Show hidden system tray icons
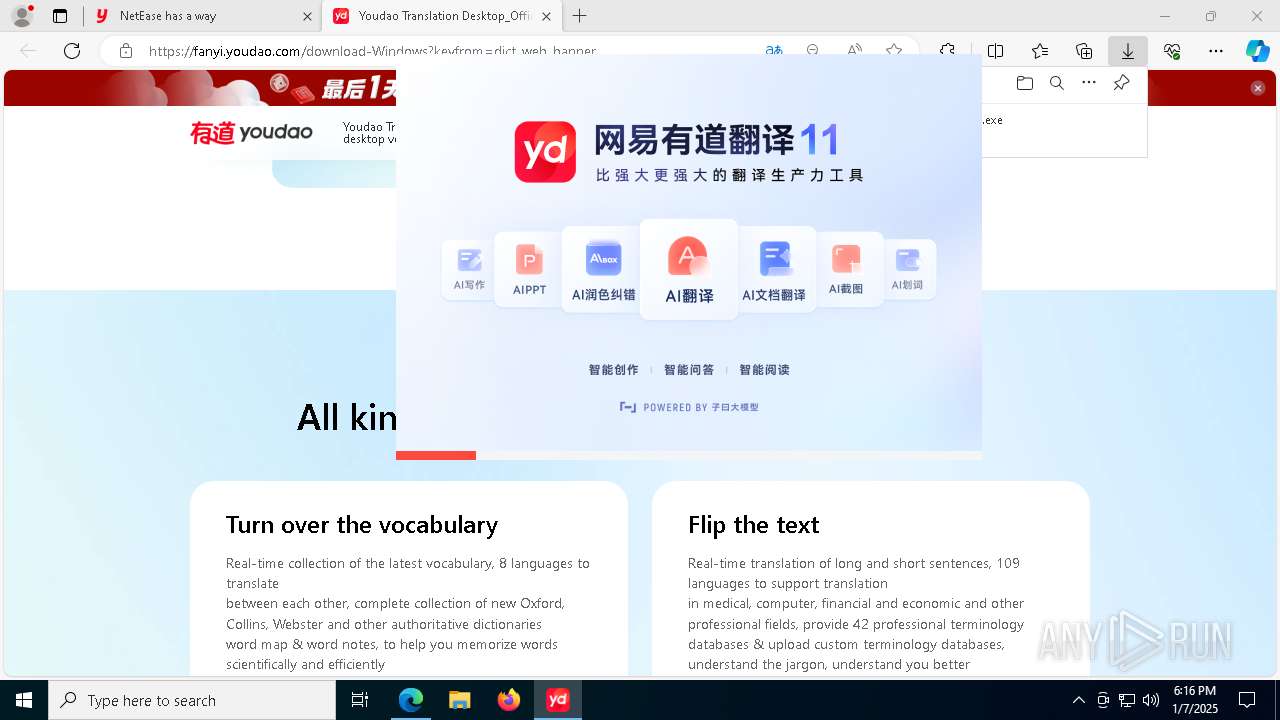Image resolution: width=1280 pixels, height=720 pixels. pyautogui.click(x=1078, y=700)
